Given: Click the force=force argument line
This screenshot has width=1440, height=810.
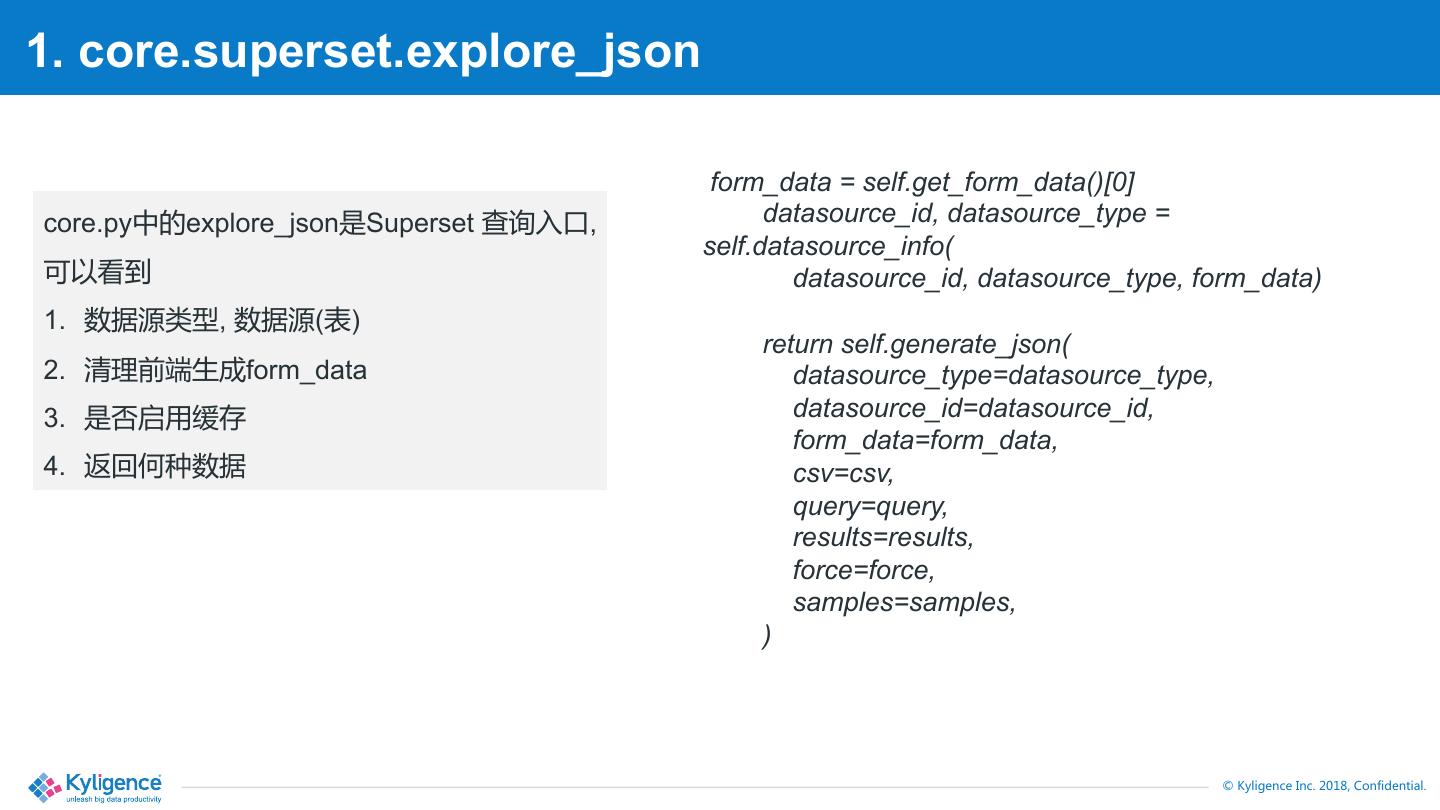Looking at the screenshot, I should (x=863, y=570).
